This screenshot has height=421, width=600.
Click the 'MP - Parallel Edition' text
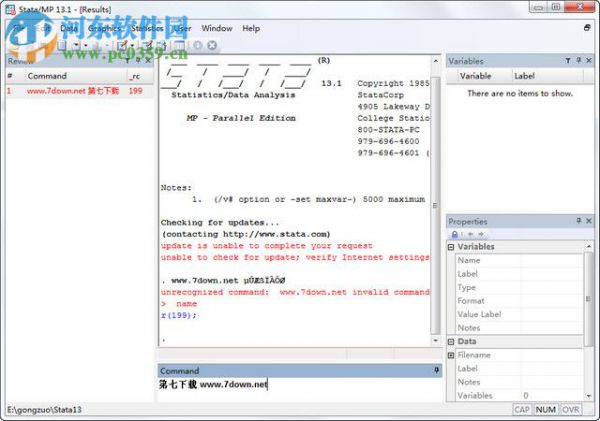241,118
